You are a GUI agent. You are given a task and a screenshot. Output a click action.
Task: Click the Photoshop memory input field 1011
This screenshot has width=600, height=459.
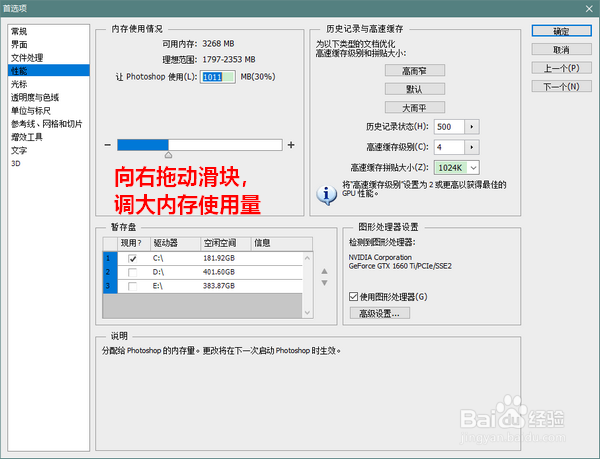(x=217, y=77)
